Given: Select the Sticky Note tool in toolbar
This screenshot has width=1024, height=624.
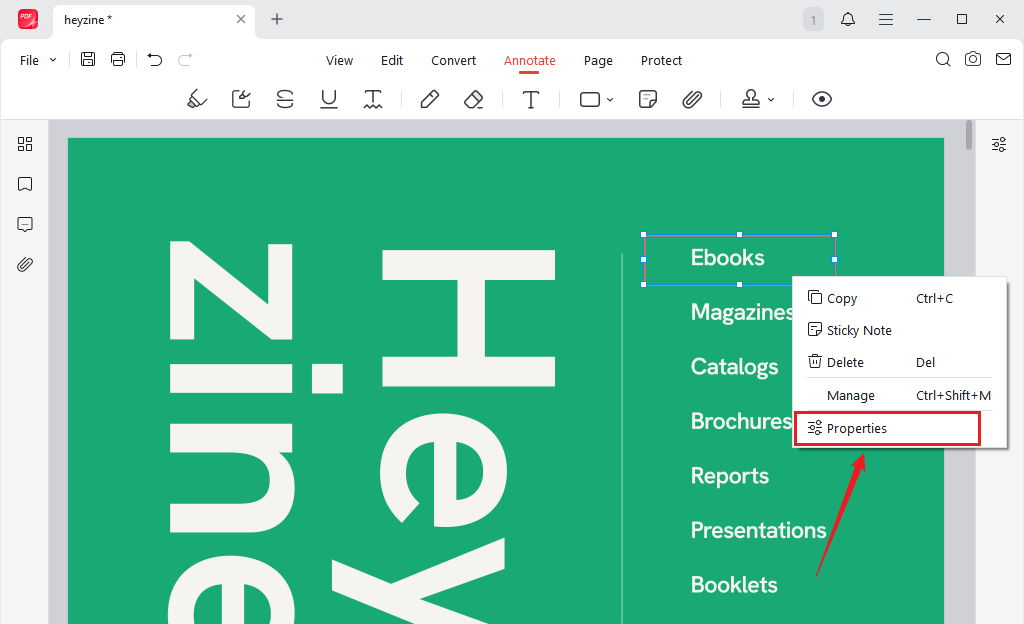Looking at the screenshot, I should click(x=648, y=99).
